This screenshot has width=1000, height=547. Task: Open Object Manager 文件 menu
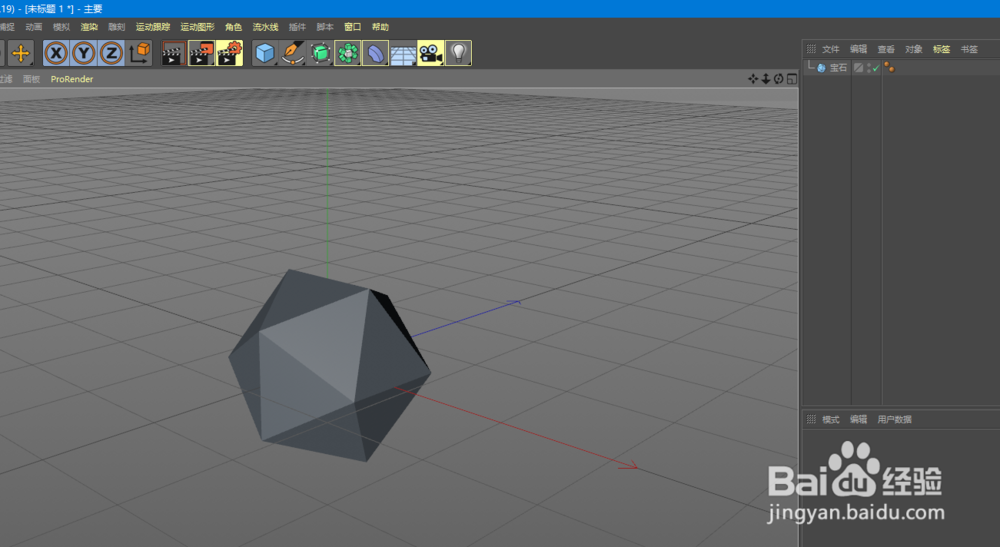click(830, 49)
